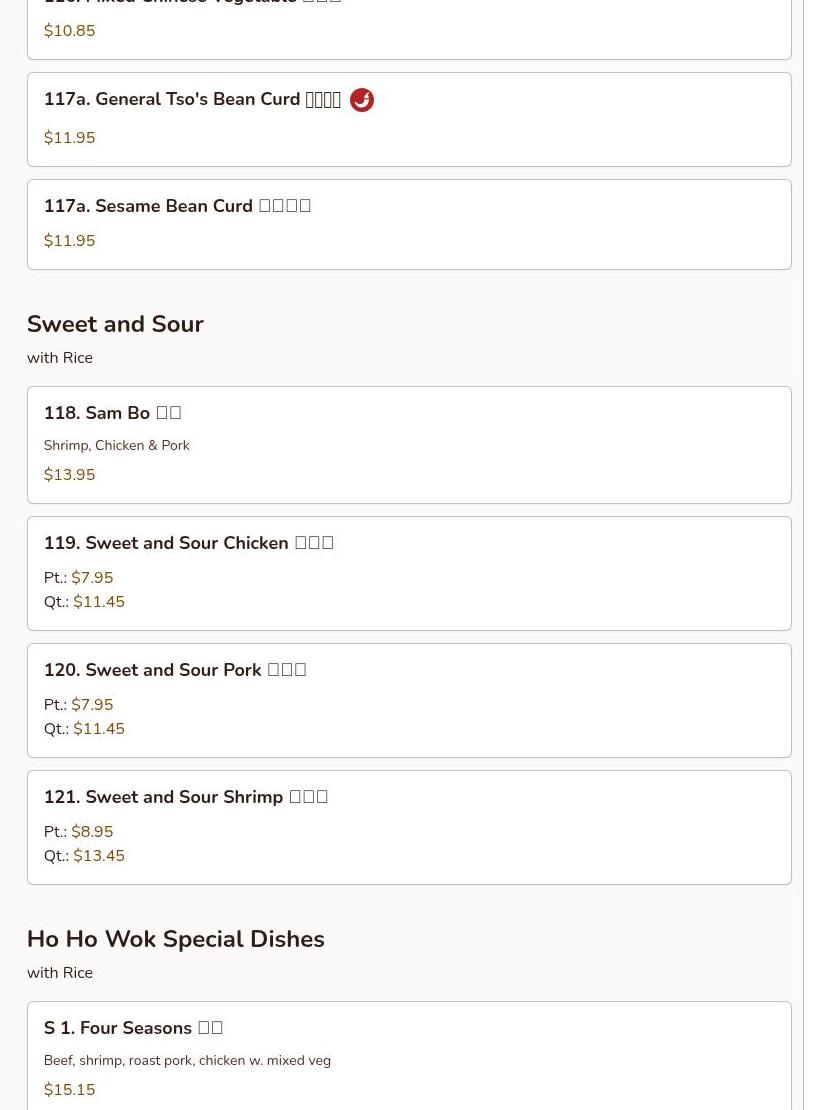This screenshot has height=1110, width=824.
Task: Click the spicy chili pepper icon
Action: pos(362,100)
